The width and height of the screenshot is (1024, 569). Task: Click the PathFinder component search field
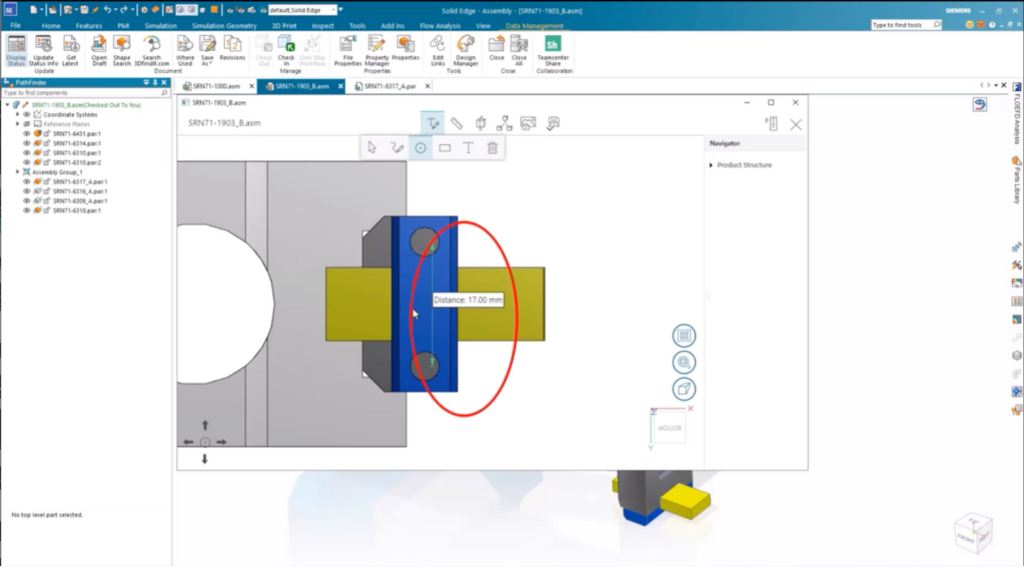[84, 93]
